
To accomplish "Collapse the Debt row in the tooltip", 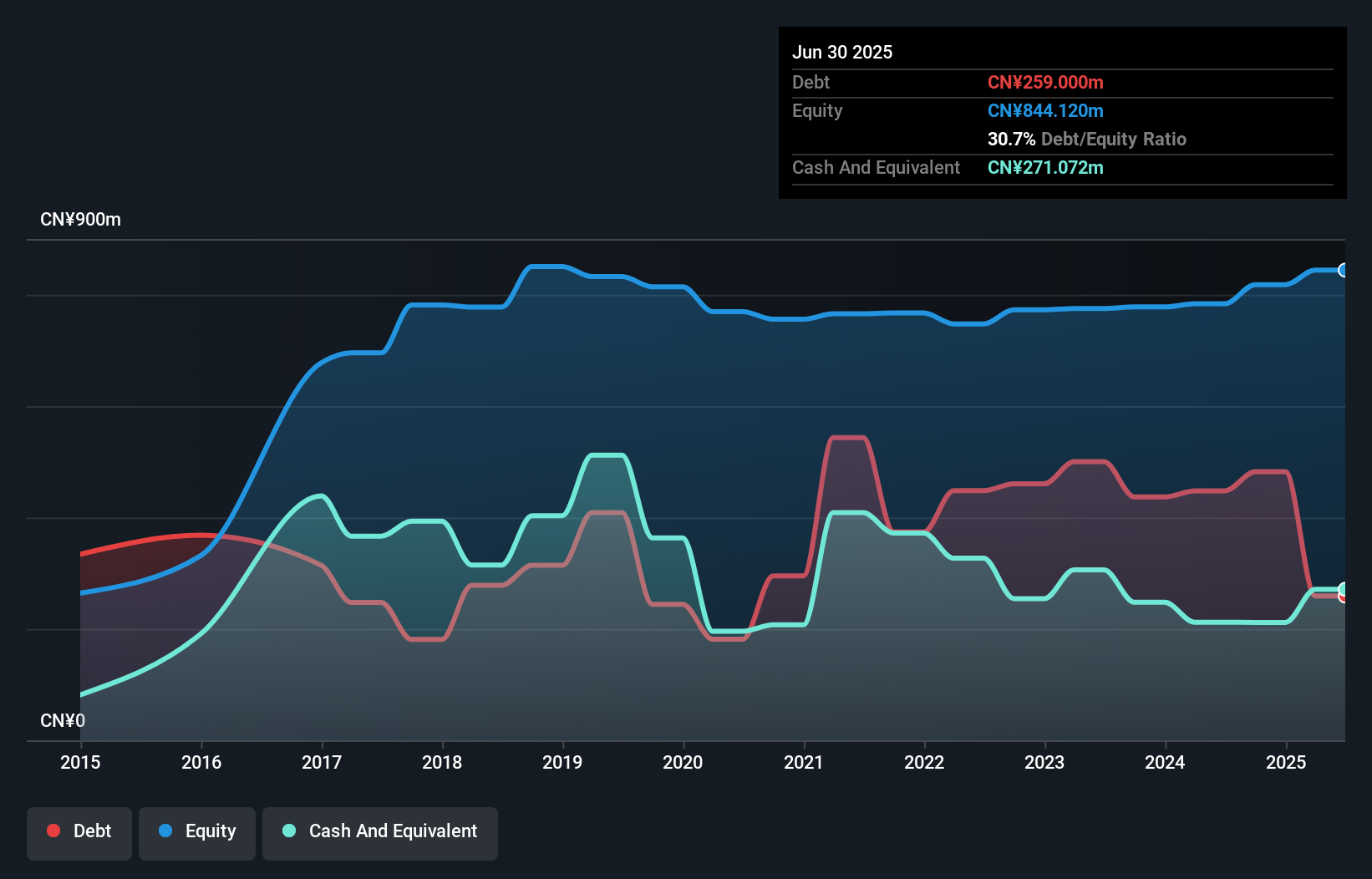I will point(810,83).
